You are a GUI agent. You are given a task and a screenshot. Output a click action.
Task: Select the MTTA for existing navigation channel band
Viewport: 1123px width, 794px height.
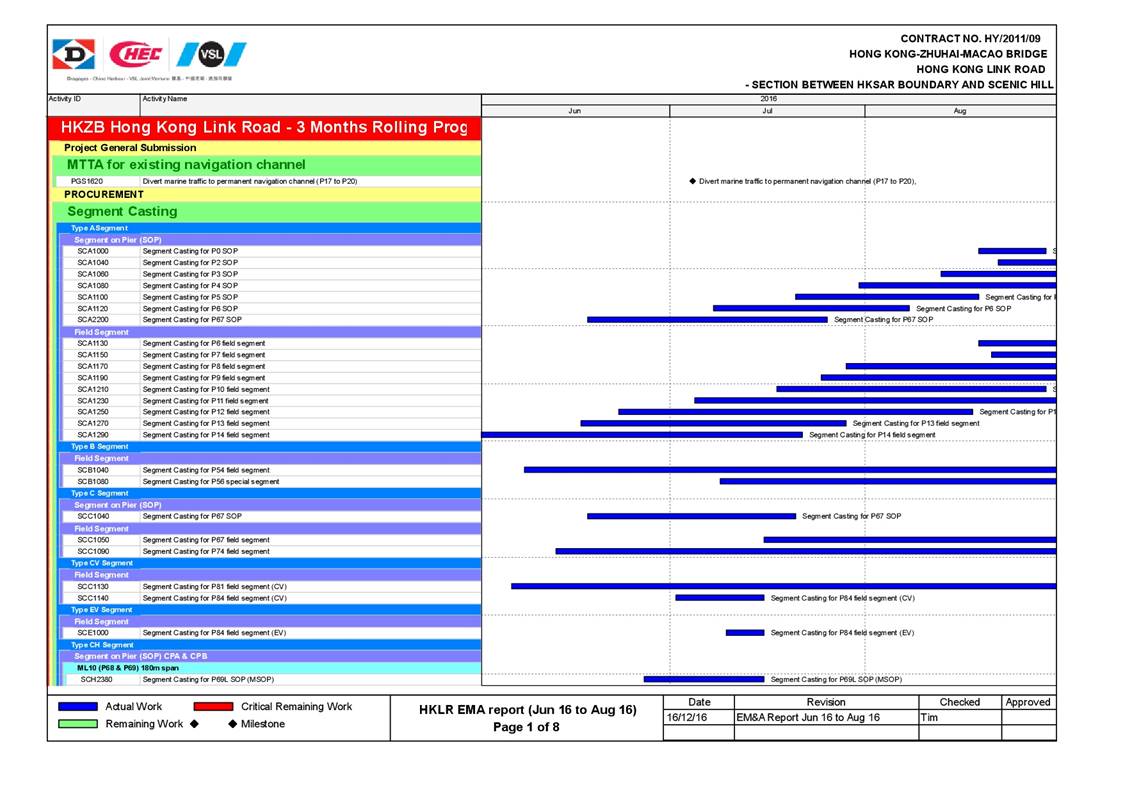tap(267, 165)
